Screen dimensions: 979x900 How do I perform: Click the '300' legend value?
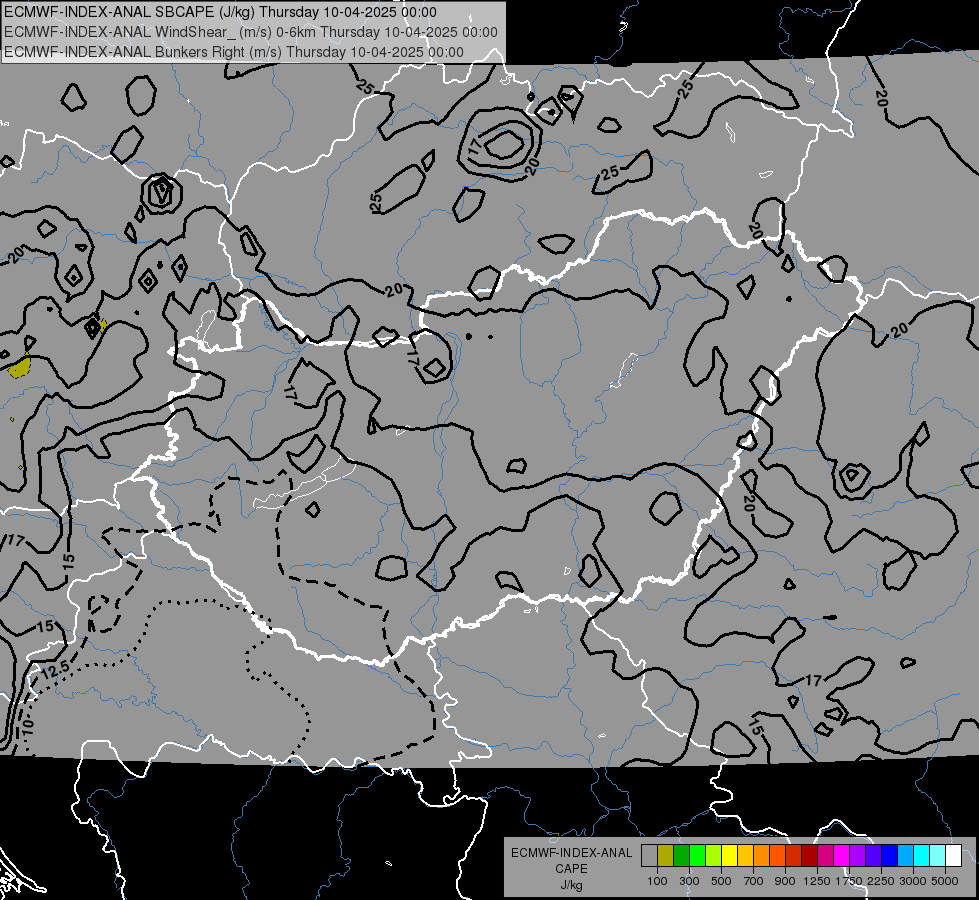(689, 881)
